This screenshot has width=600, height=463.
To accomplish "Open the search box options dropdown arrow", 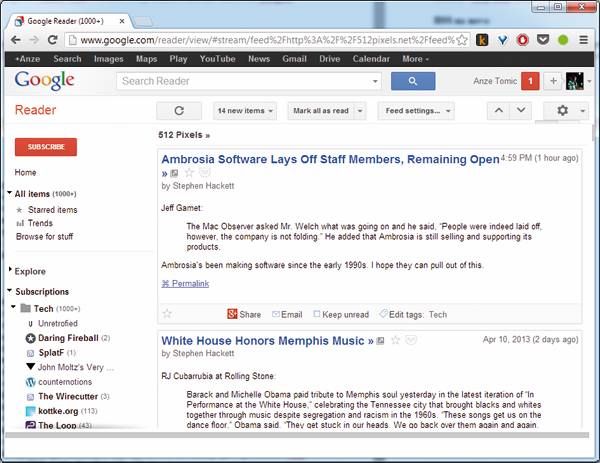I will pos(375,81).
